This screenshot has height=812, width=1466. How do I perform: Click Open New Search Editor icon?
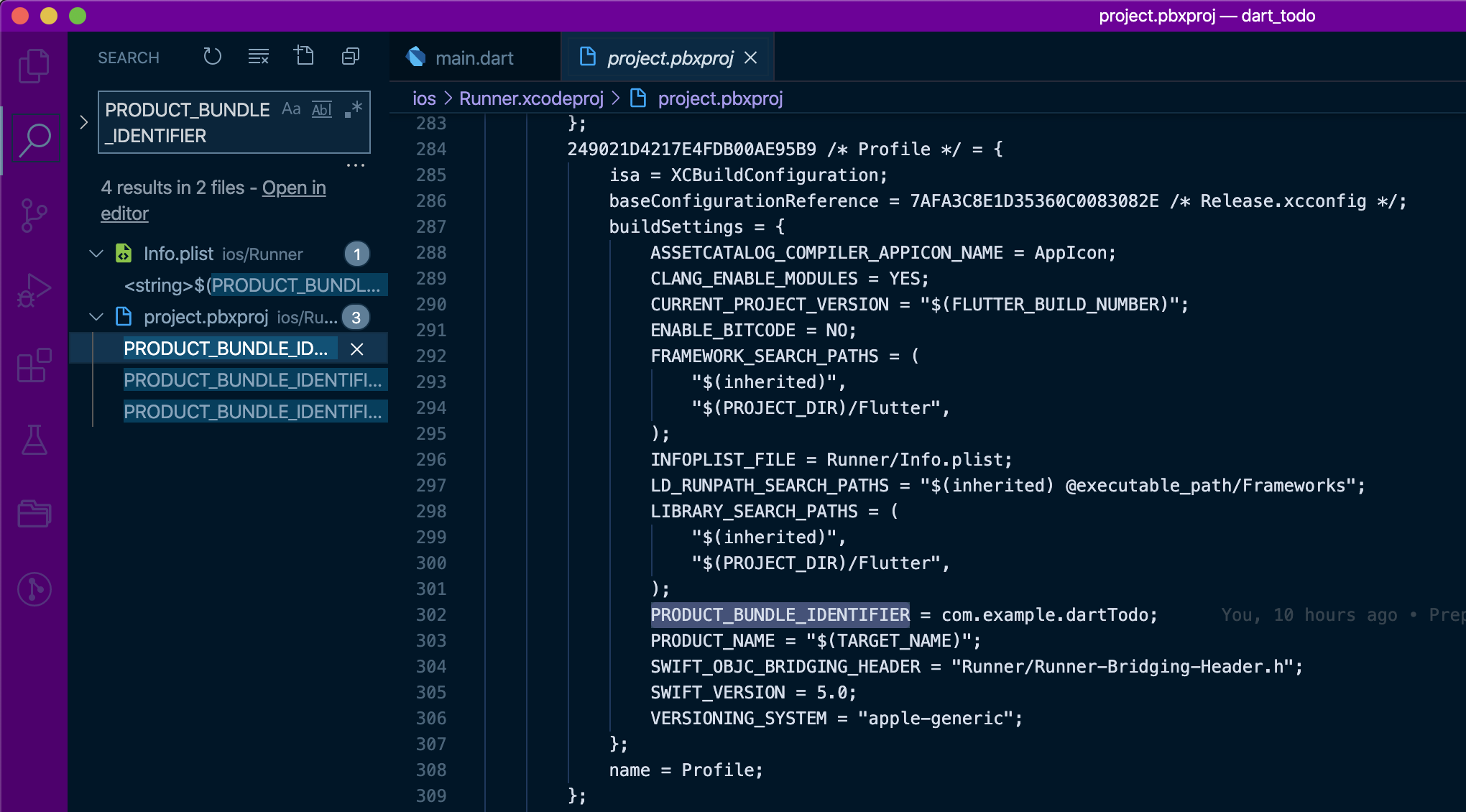(x=304, y=57)
